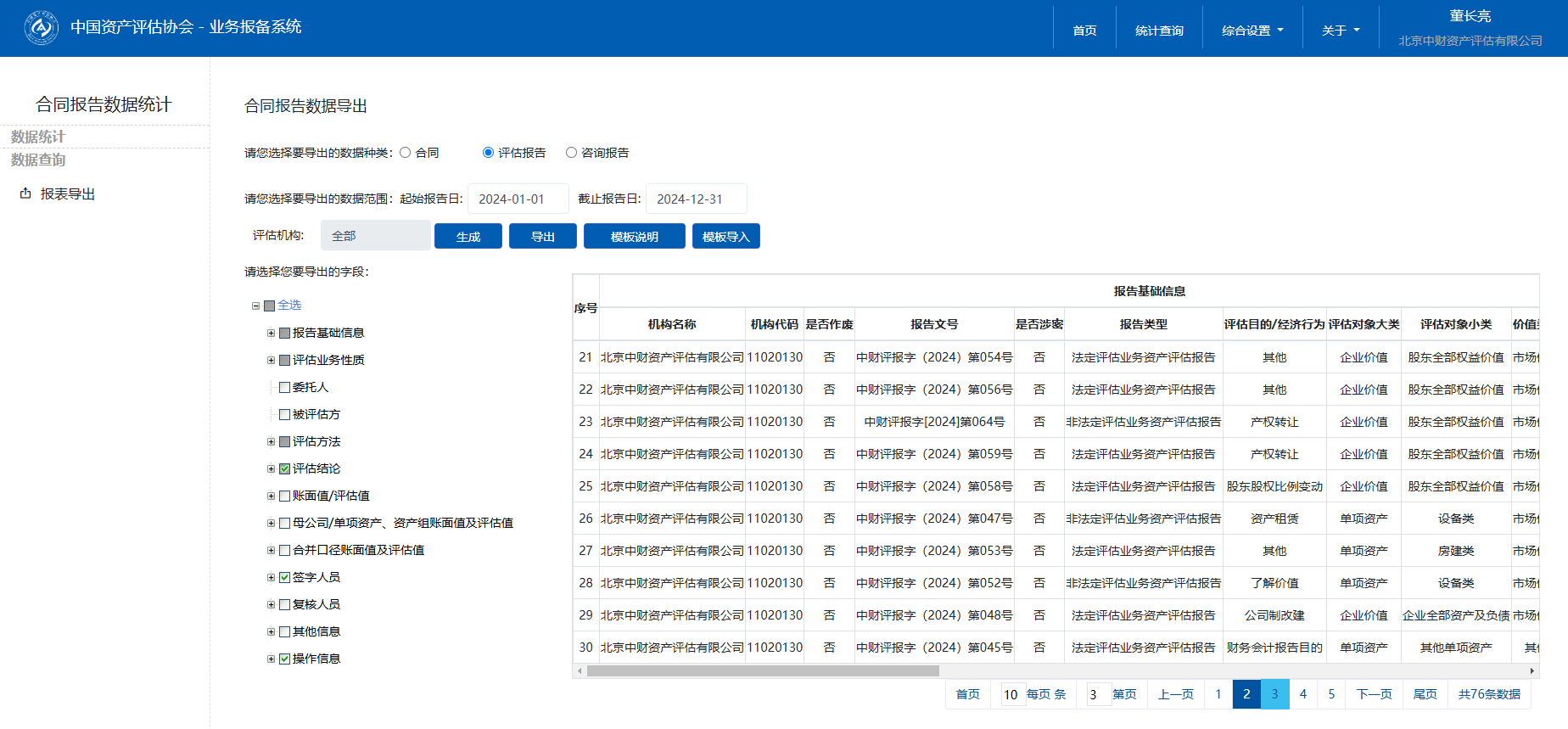Screen dimensions: 1568x729
Task: Go to 统计查询 in top navigation
Action: (1159, 31)
